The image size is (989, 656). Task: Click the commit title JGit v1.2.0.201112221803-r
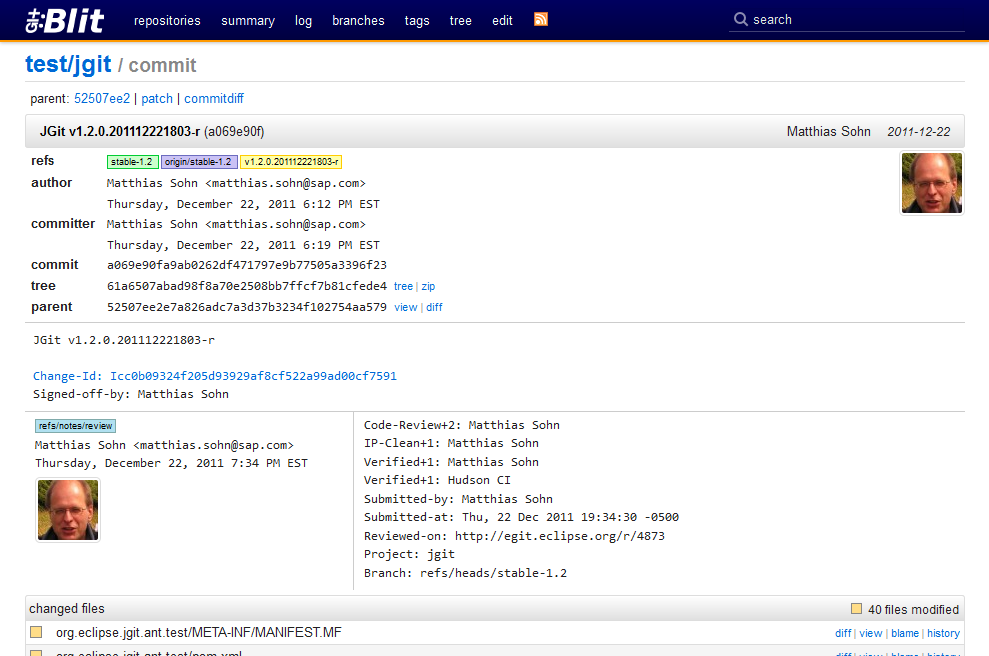tap(120, 131)
